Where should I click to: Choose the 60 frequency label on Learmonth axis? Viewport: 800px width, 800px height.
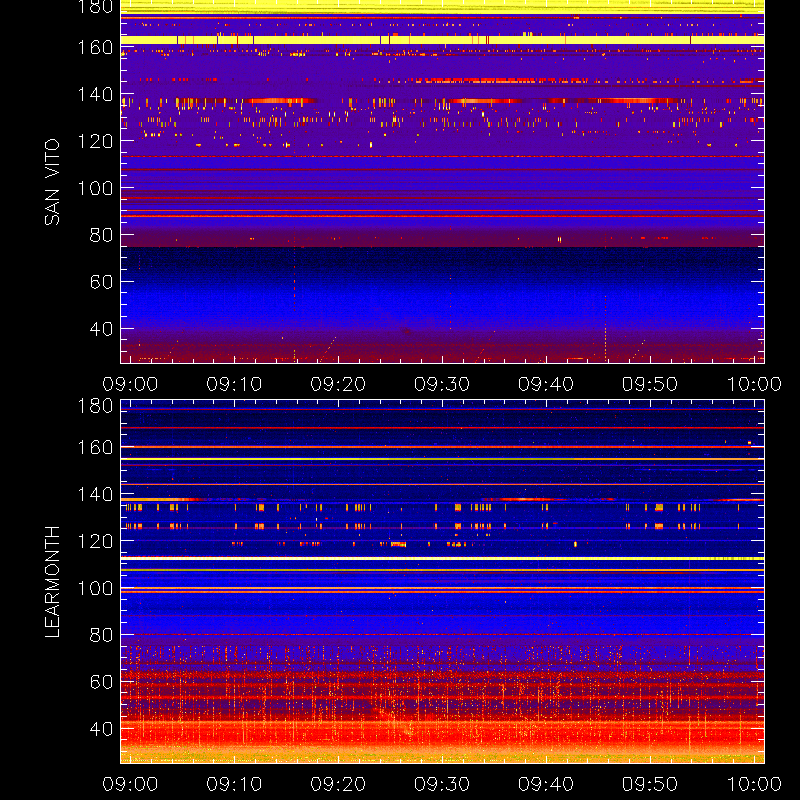point(102,682)
